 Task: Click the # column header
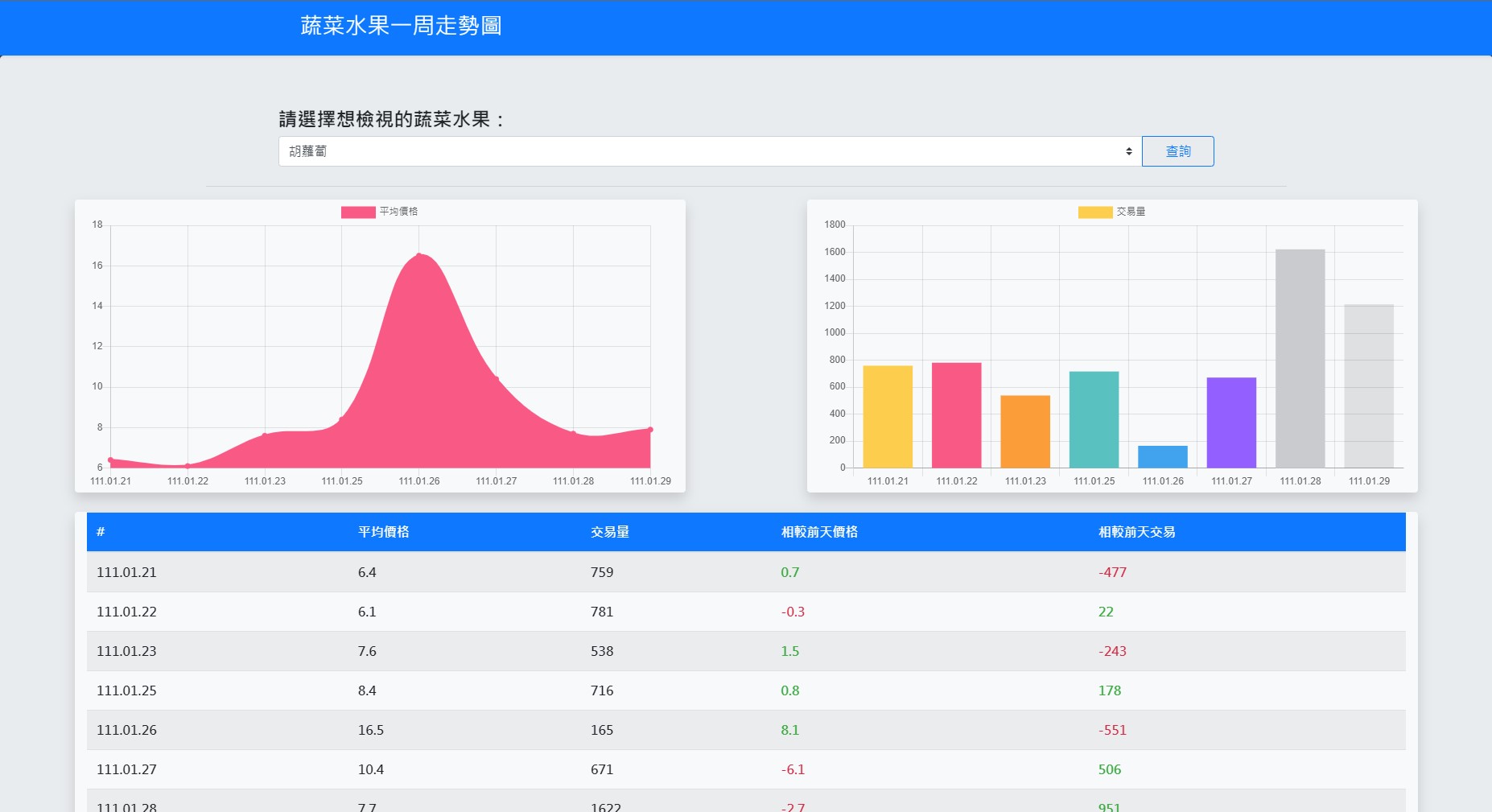[x=101, y=532]
